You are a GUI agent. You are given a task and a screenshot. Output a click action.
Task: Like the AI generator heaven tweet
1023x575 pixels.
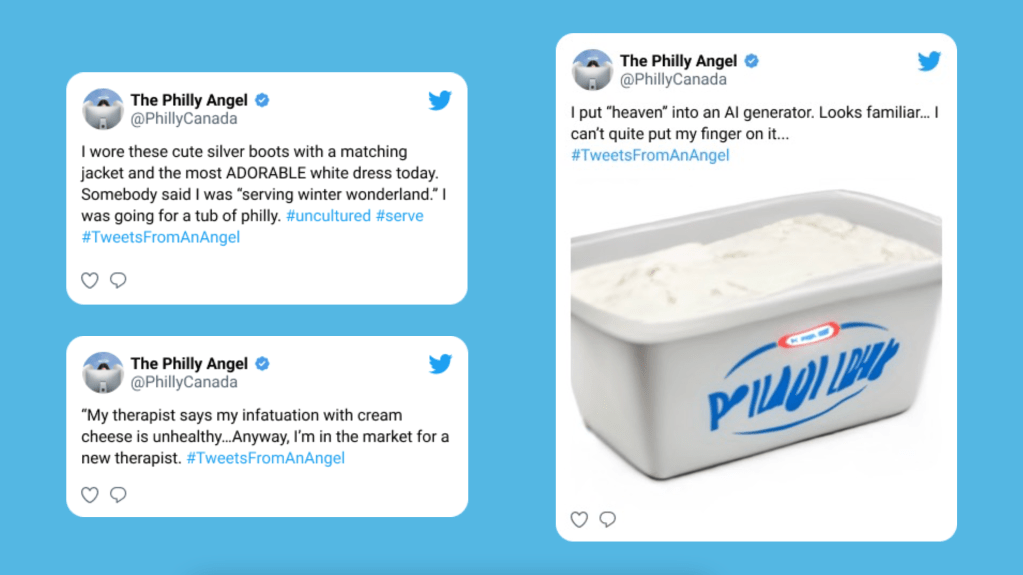[x=579, y=519]
